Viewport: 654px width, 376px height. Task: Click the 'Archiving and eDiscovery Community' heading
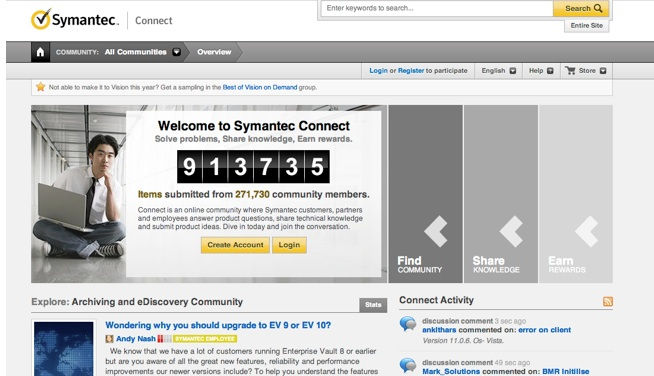[x=157, y=302]
